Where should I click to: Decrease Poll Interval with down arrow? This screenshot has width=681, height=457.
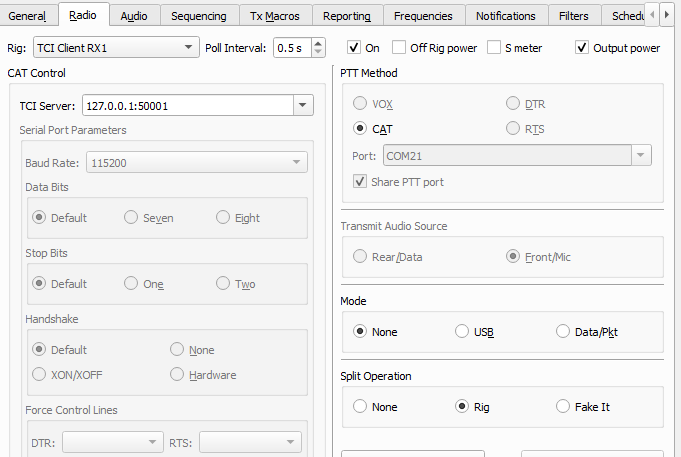[318, 52]
